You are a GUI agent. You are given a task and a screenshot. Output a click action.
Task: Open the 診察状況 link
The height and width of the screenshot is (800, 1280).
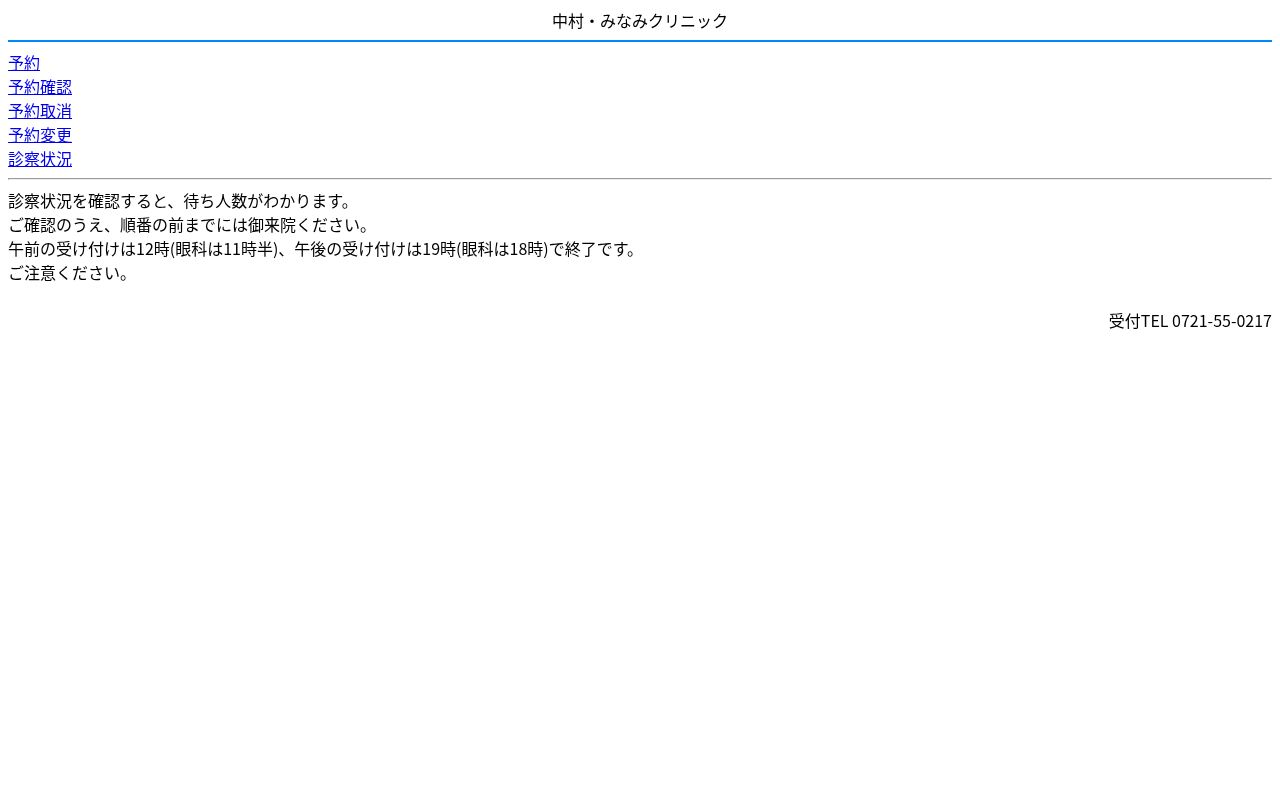[40, 159]
